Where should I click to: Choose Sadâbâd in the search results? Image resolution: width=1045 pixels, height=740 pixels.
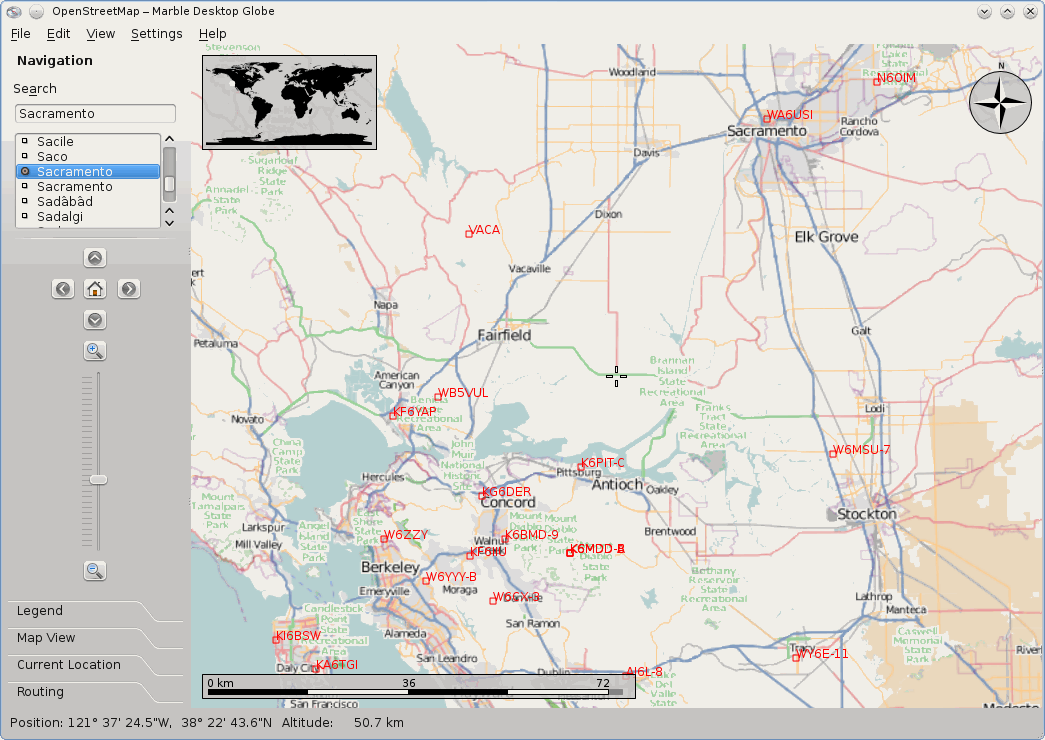tap(88, 201)
